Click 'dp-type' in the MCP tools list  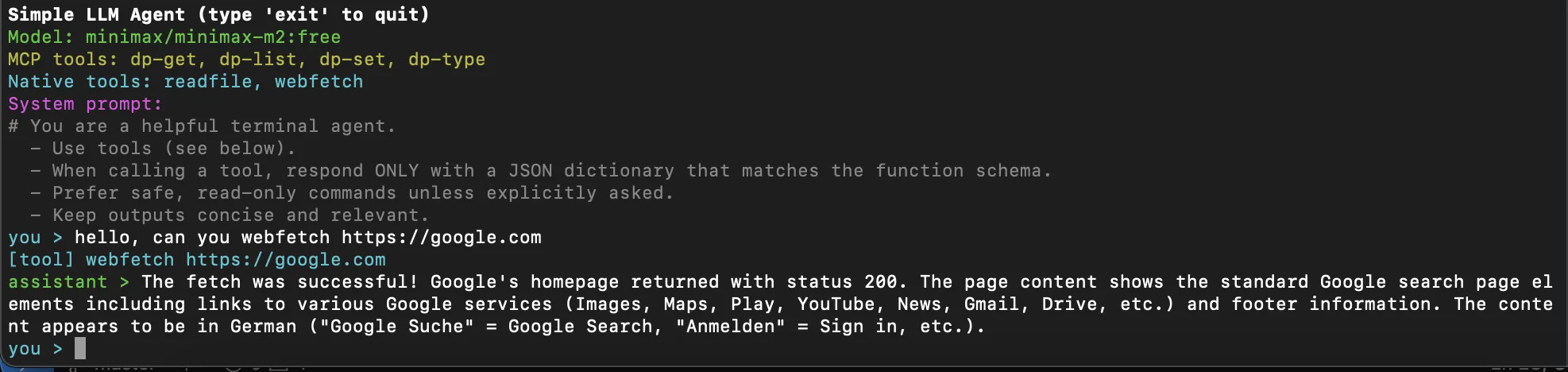coord(446,60)
